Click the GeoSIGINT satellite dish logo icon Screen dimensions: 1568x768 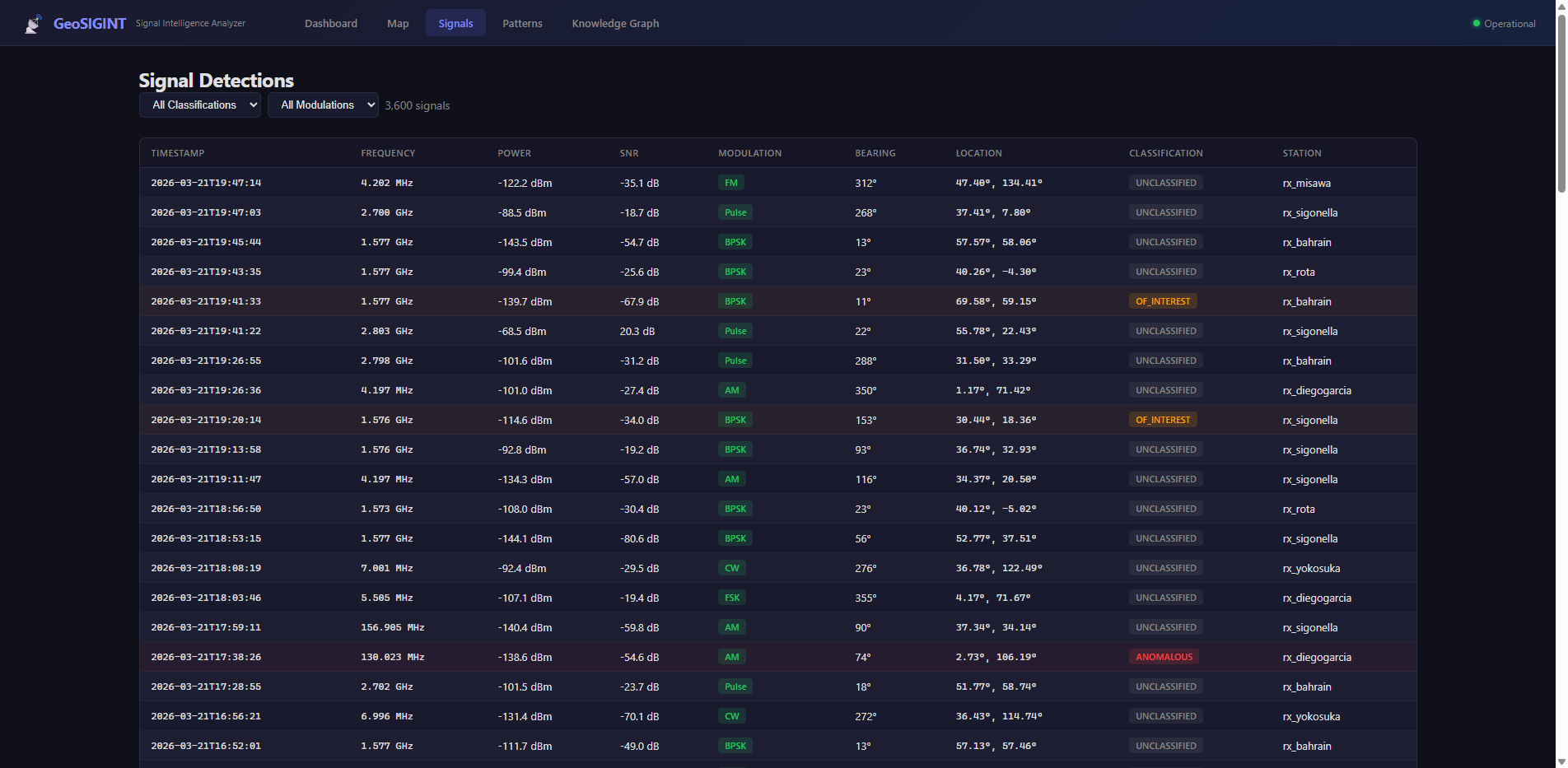point(33,24)
